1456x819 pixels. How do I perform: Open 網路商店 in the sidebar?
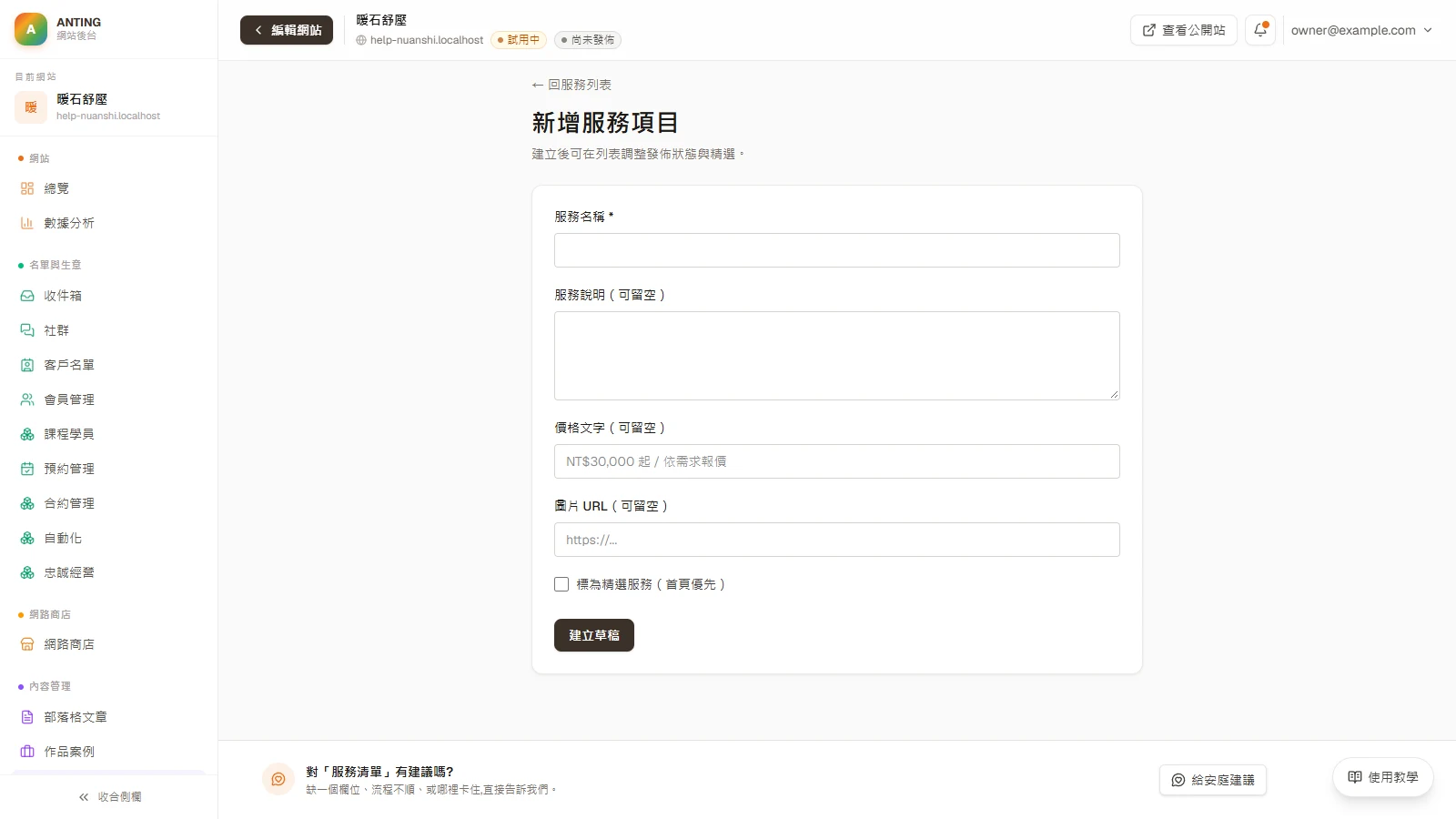pos(109,644)
